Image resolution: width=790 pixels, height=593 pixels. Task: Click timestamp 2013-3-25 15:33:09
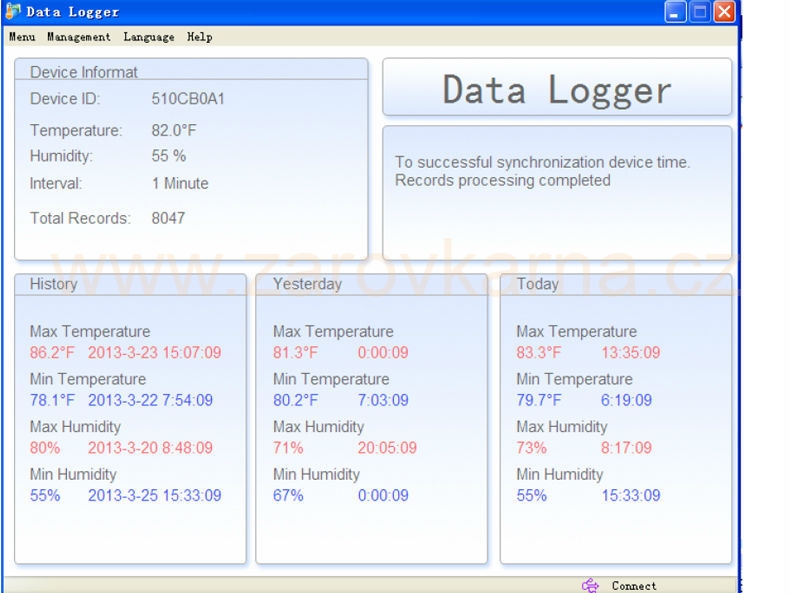click(154, 496)
